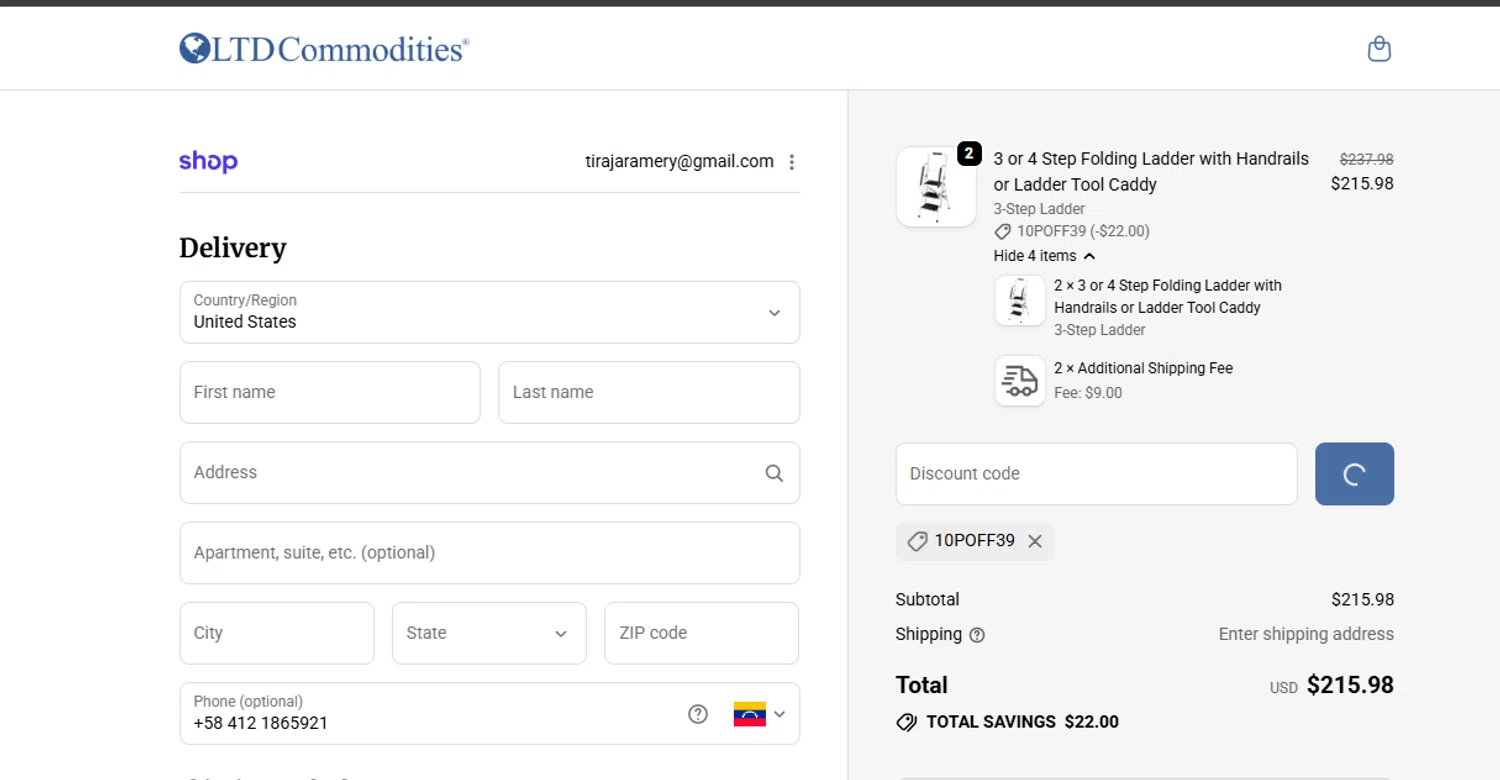The height and width of the screenshot is (780, 1500).
Task: Open the account options three-dot menu
Action: click(792, 162)
